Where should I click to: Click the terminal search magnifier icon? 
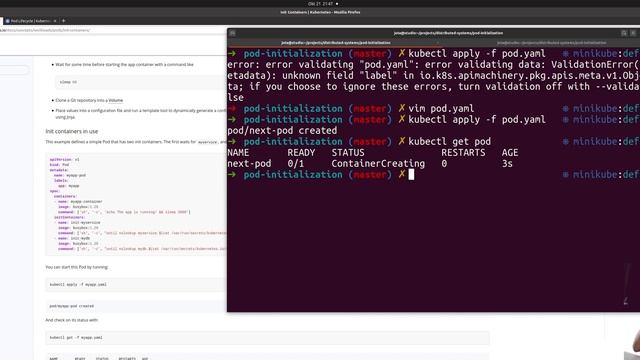(624, 33)
